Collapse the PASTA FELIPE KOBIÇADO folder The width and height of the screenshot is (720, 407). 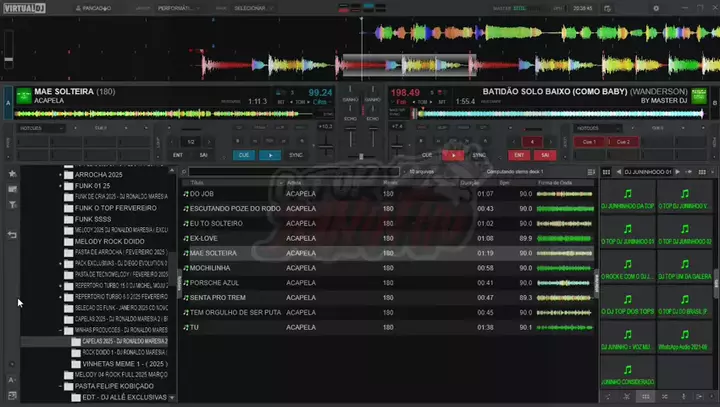60,386
